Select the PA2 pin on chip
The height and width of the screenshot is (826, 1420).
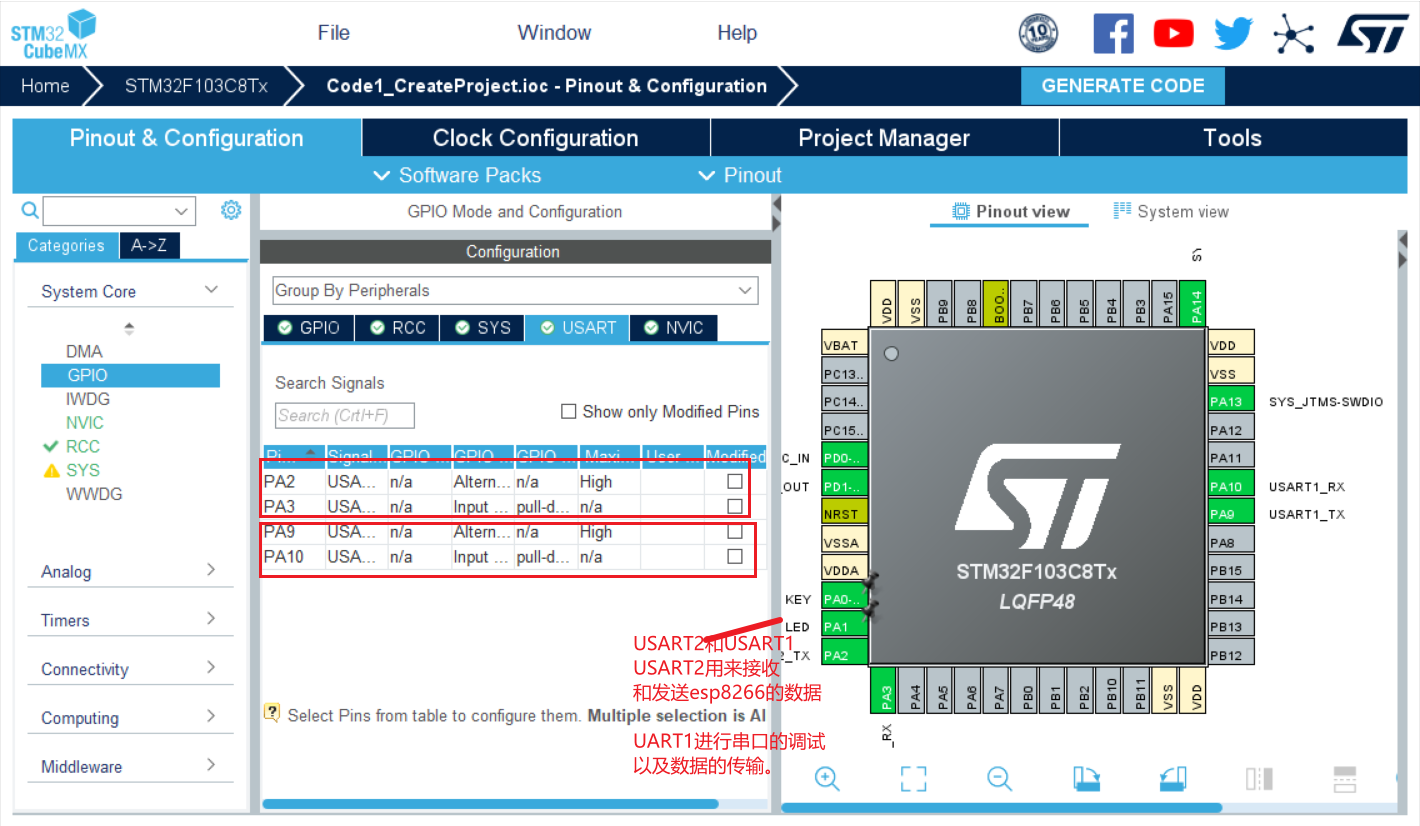[x=844, y=654]
